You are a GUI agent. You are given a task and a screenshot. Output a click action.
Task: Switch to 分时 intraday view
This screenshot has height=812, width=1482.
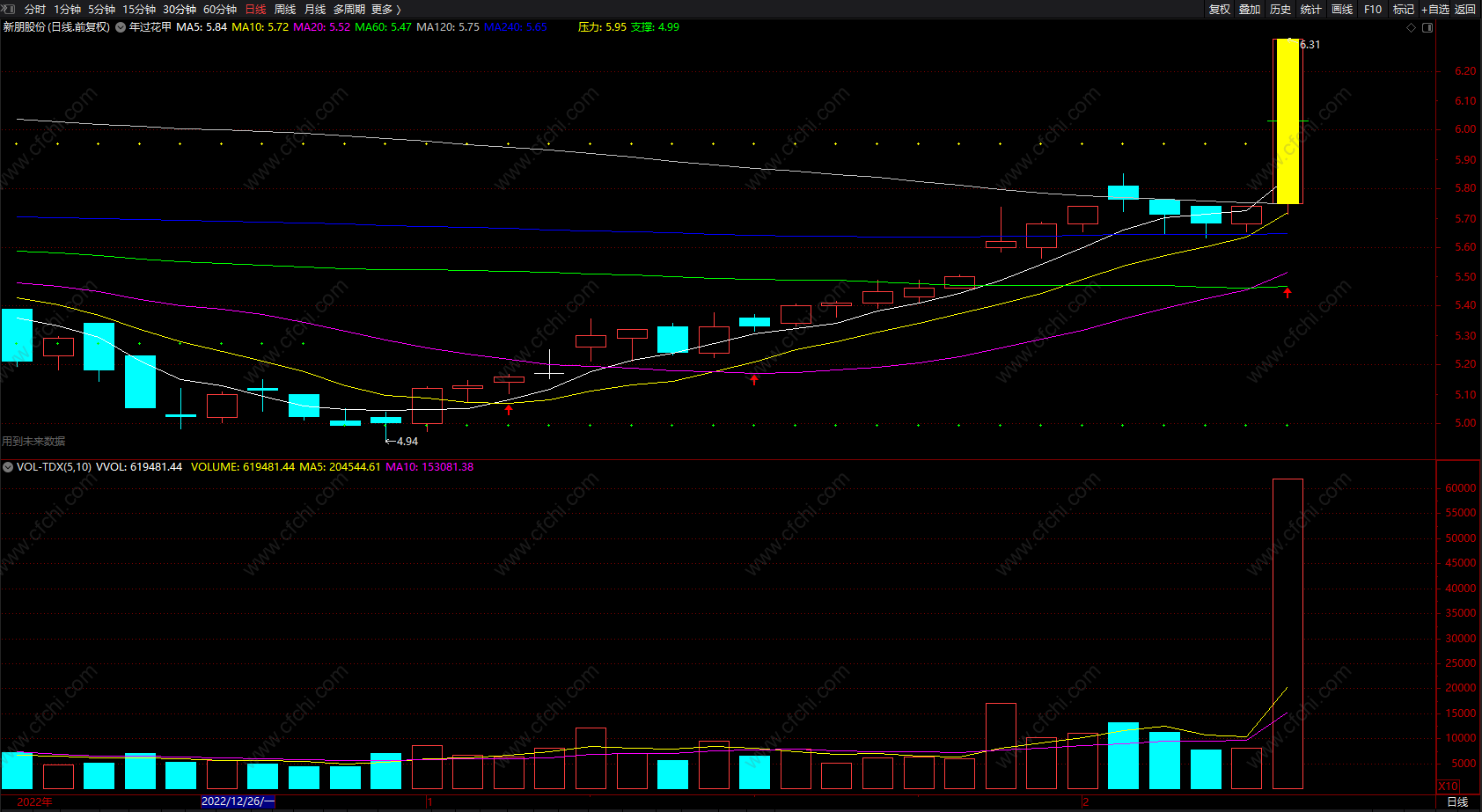pos(34,9)
